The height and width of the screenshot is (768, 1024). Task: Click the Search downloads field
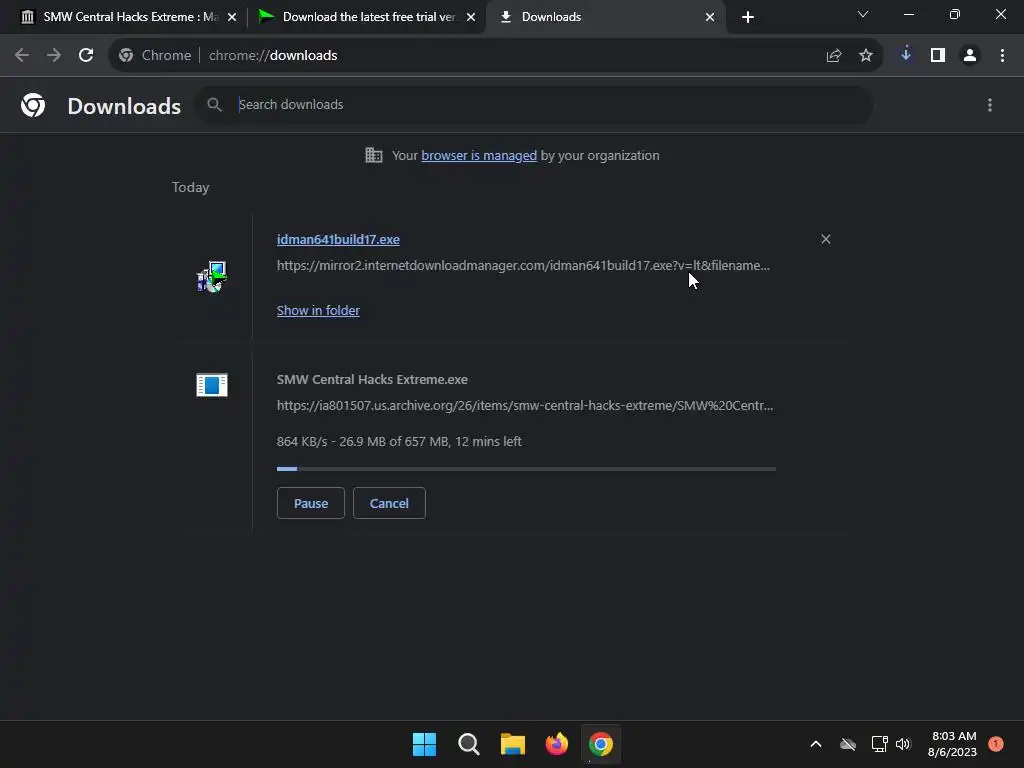point(533,104)
